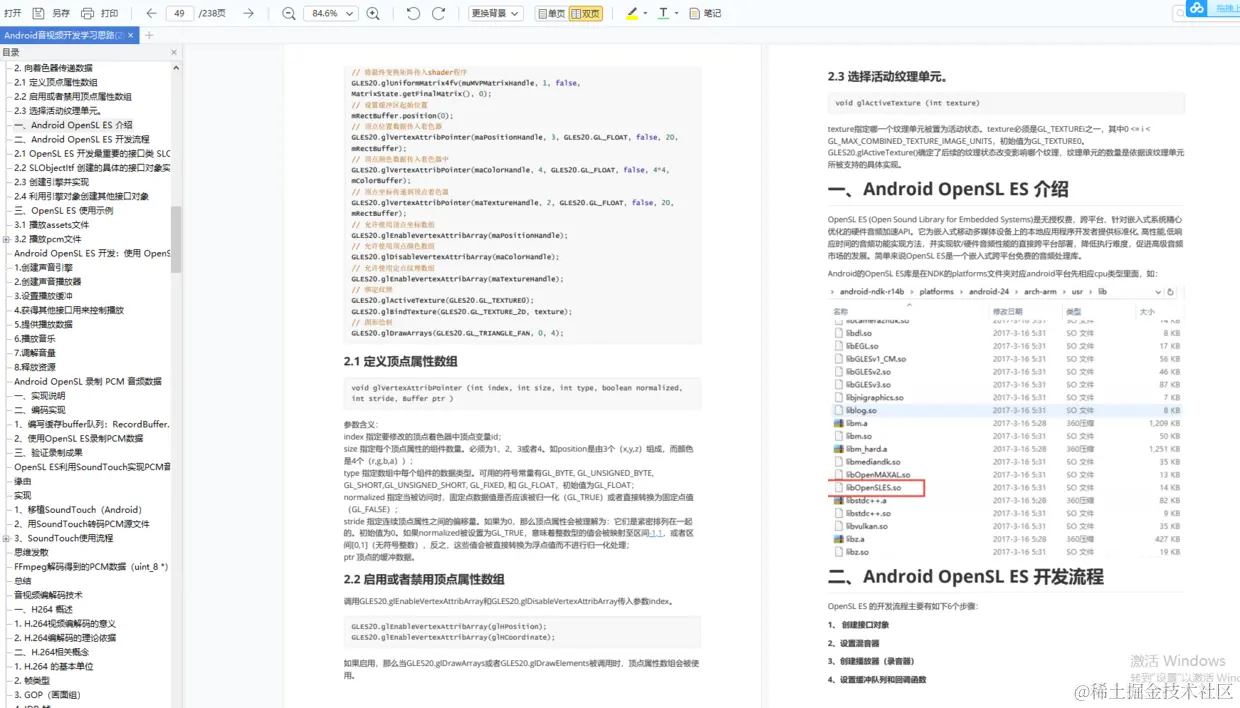Viewport: 1240px width, 708px height.
Task: Open outline item 6.播放音乐
Action: point(35,339)
